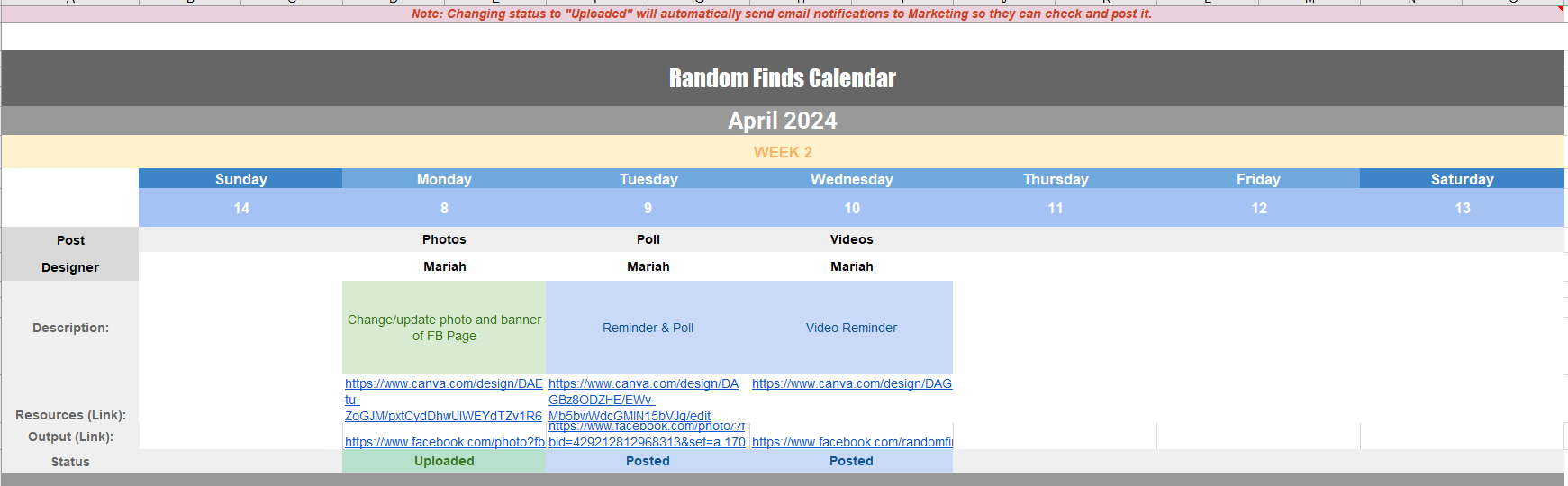Open Monday's Facebook photo output link
This screenshot has width=1568, height=486.
pyautogui.click(x=444, y=442)
